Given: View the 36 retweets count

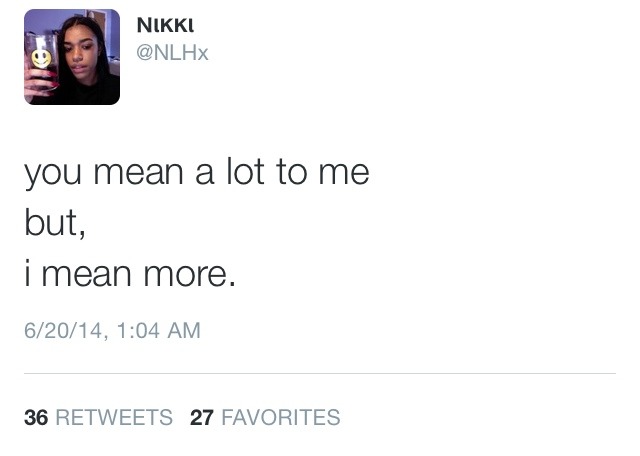Looking at the screenshot, I should click(36, 417).
